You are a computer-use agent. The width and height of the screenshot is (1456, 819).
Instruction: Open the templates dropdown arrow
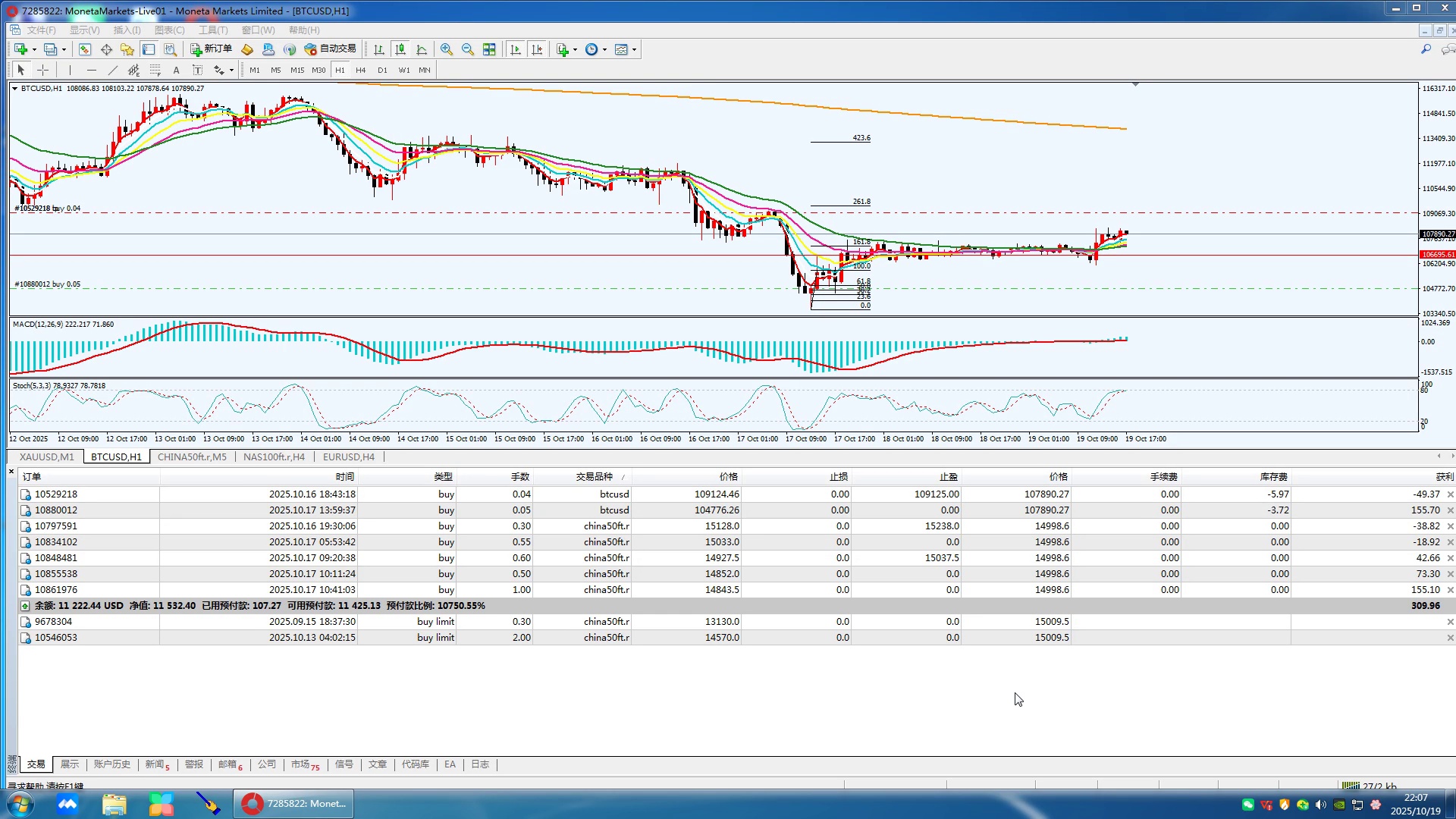pos(635,49)
